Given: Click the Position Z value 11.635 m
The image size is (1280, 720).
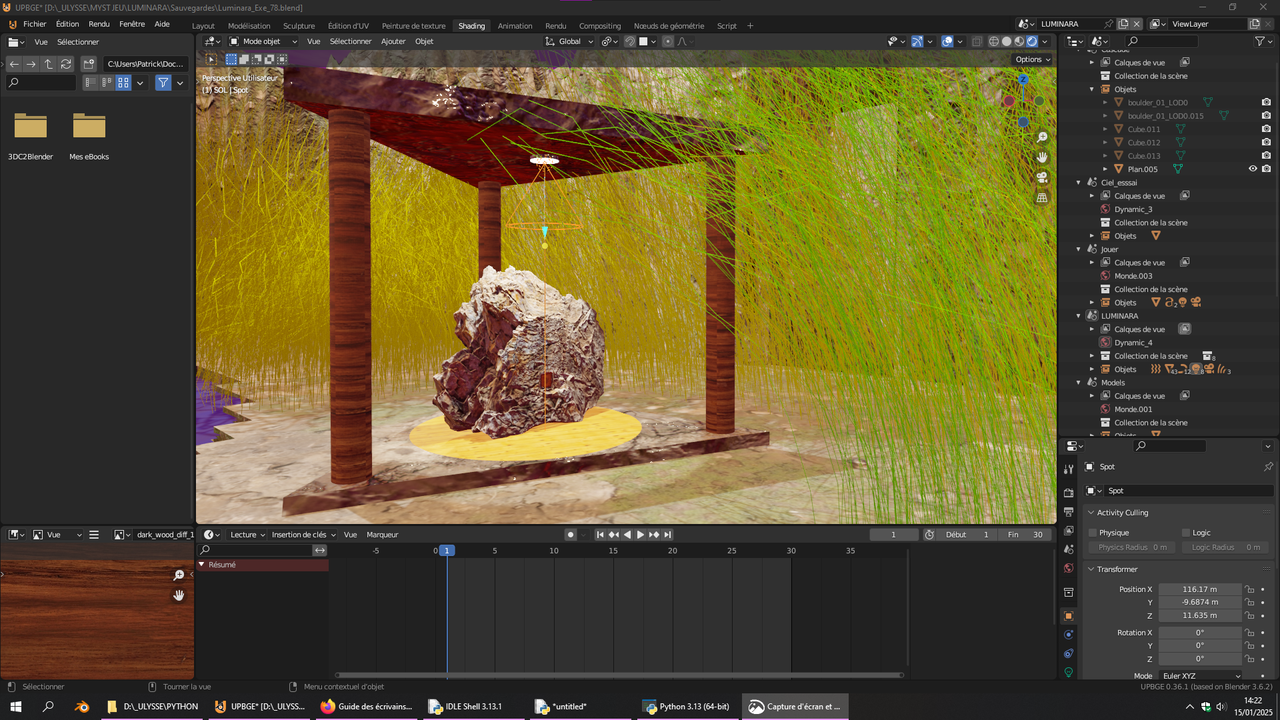Looking at the screenshot, I should (x=1199, y=616).
